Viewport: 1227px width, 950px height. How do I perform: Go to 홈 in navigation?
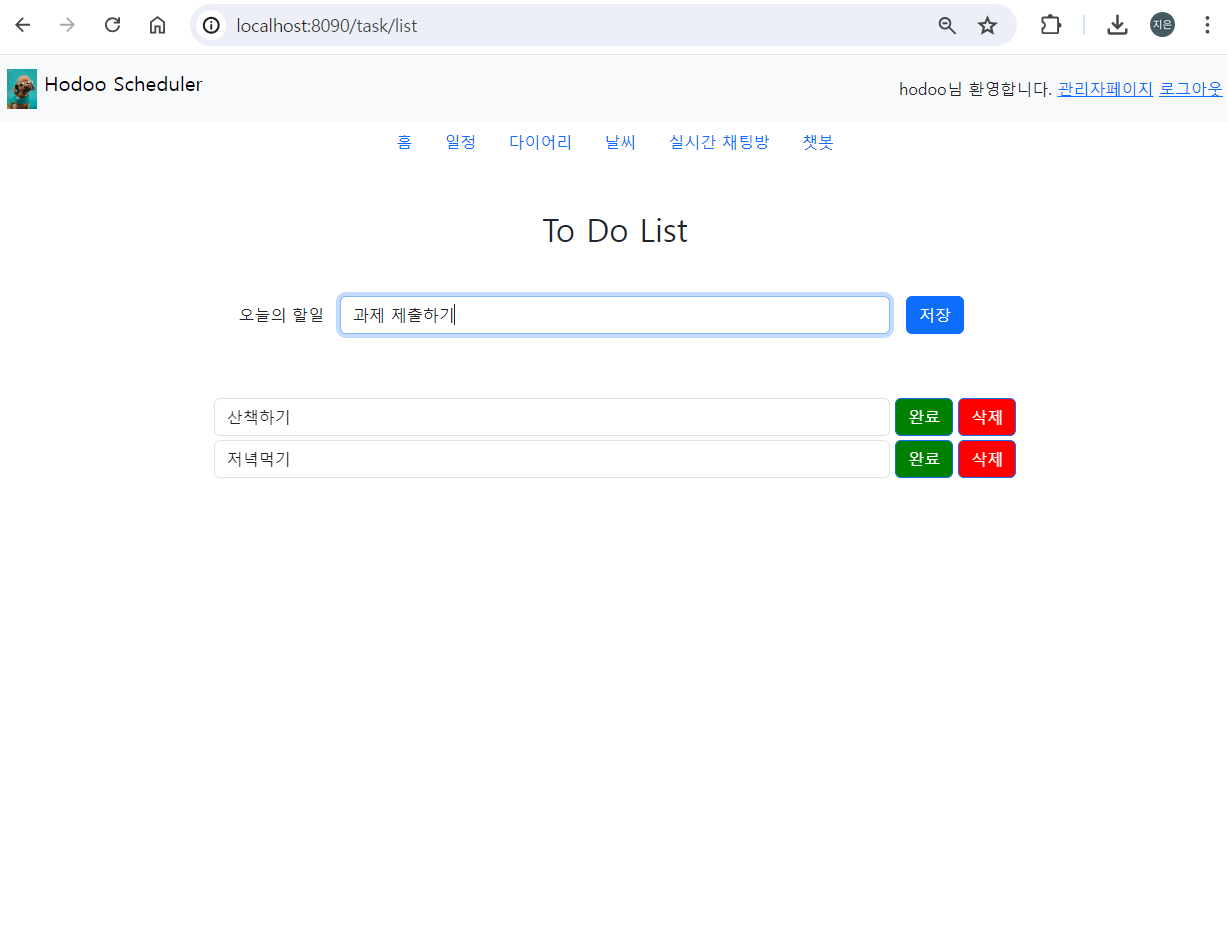[x=404, y=142]
